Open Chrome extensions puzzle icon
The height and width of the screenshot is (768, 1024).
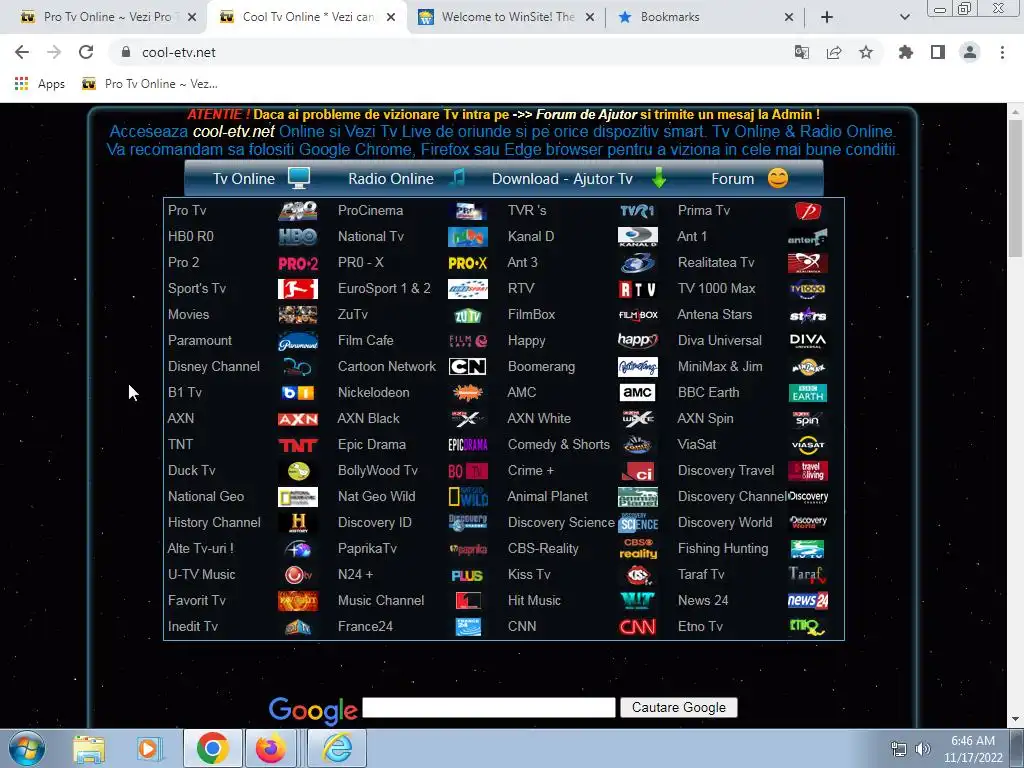906,52
